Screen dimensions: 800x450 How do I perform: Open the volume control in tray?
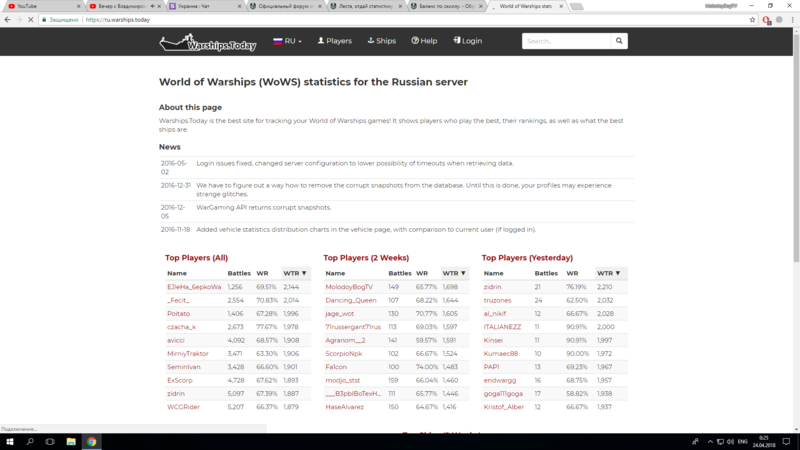[730, 442]
